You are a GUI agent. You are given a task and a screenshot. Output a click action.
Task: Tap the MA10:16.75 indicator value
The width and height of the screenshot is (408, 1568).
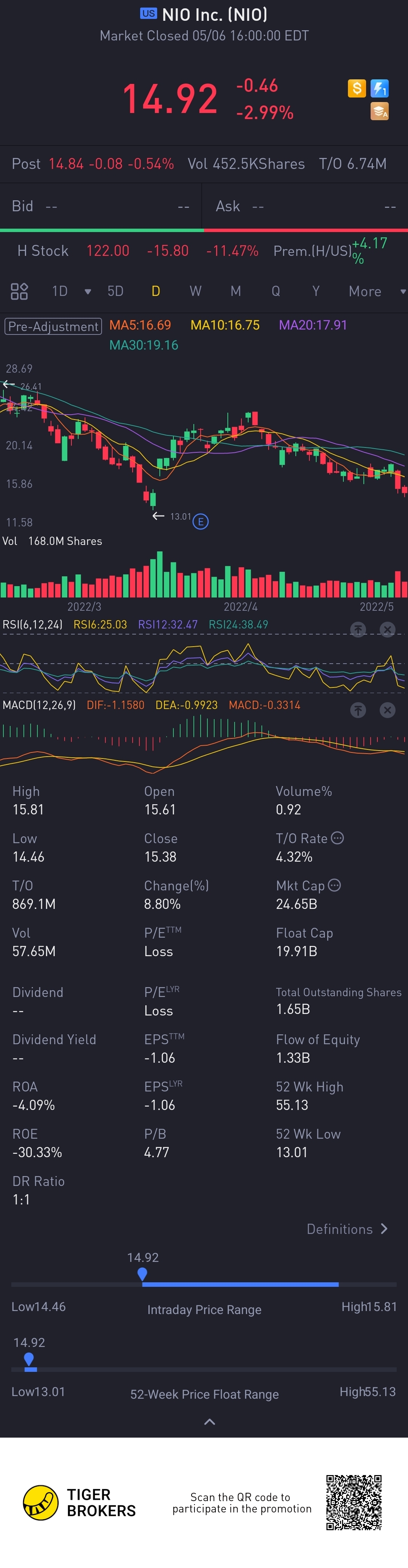(x=225, y=325)
